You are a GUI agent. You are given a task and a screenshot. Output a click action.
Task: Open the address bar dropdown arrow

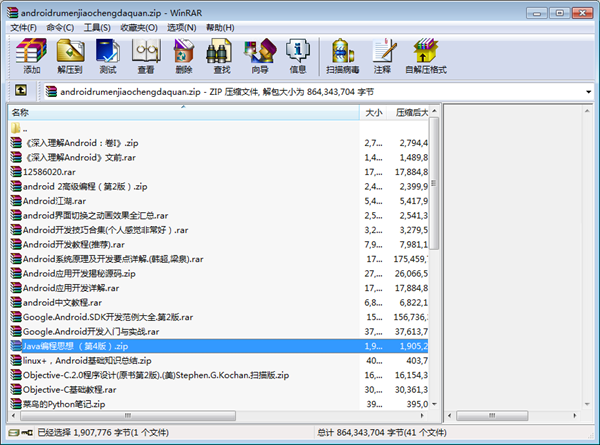coord(588,92)
